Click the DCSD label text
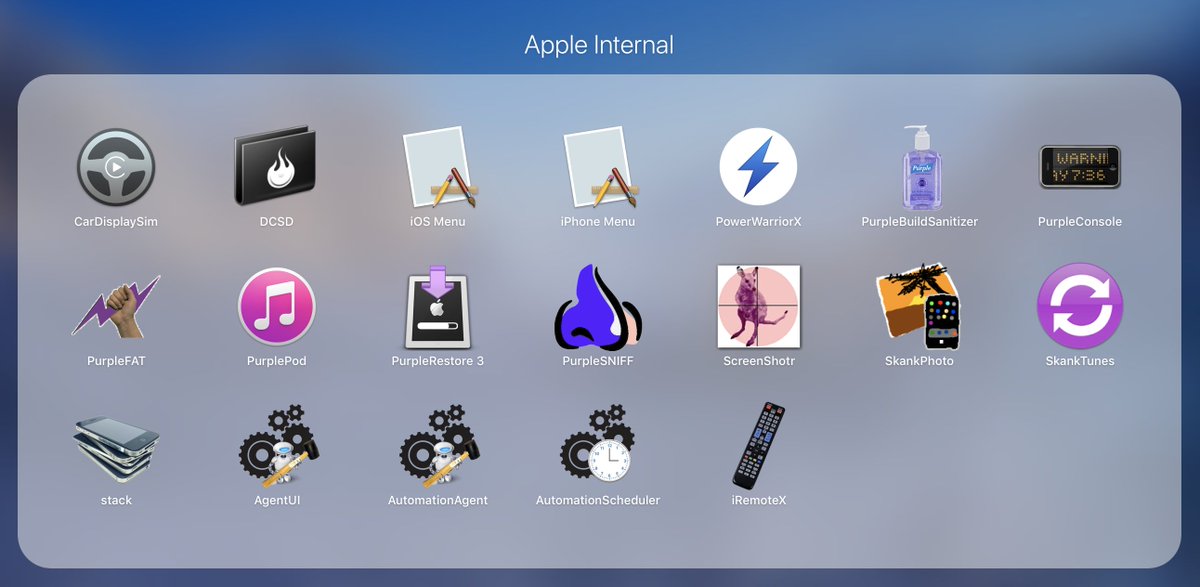The height and width of the screenshot is (587, 1200). (276, 222)
